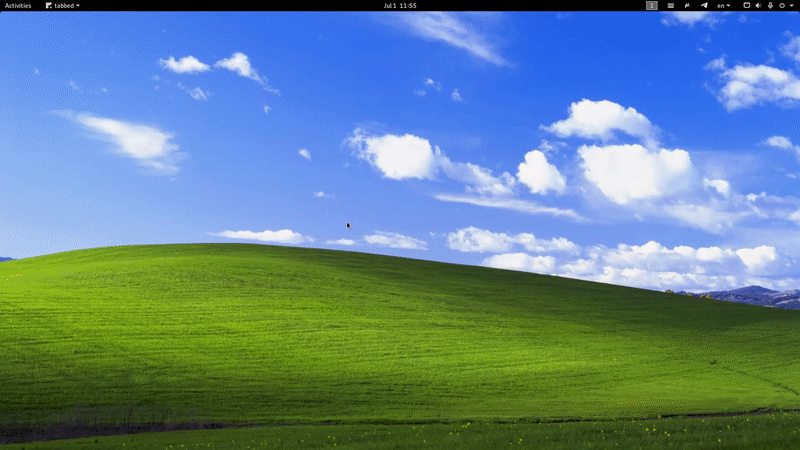Open the Telegram paper plane tray icon
The width and height of the screenshot is (800, 450).
click(x=704, y=6)
